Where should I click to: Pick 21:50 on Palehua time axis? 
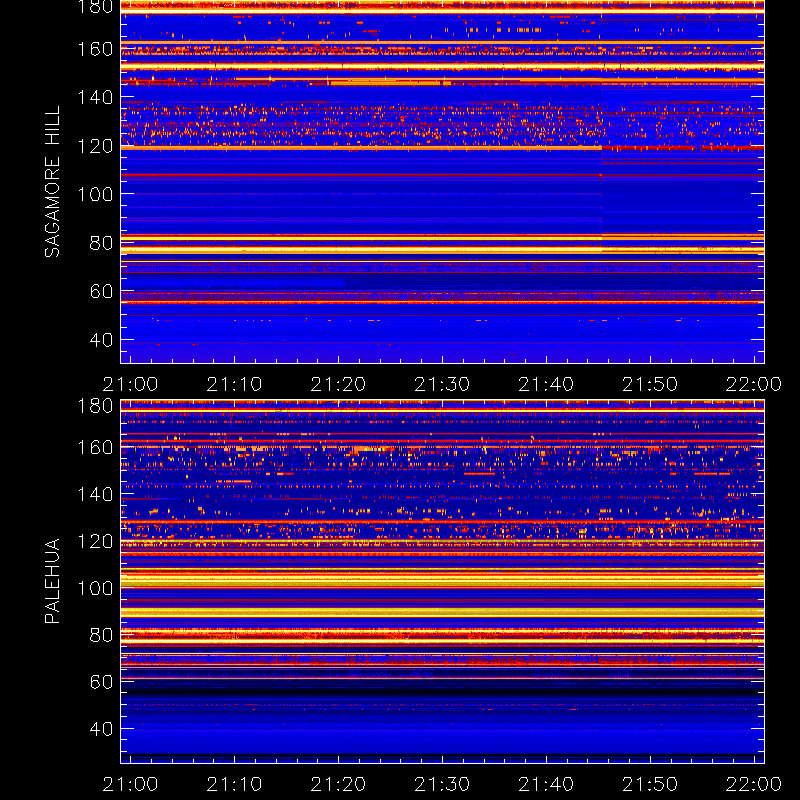coord(650,784)
